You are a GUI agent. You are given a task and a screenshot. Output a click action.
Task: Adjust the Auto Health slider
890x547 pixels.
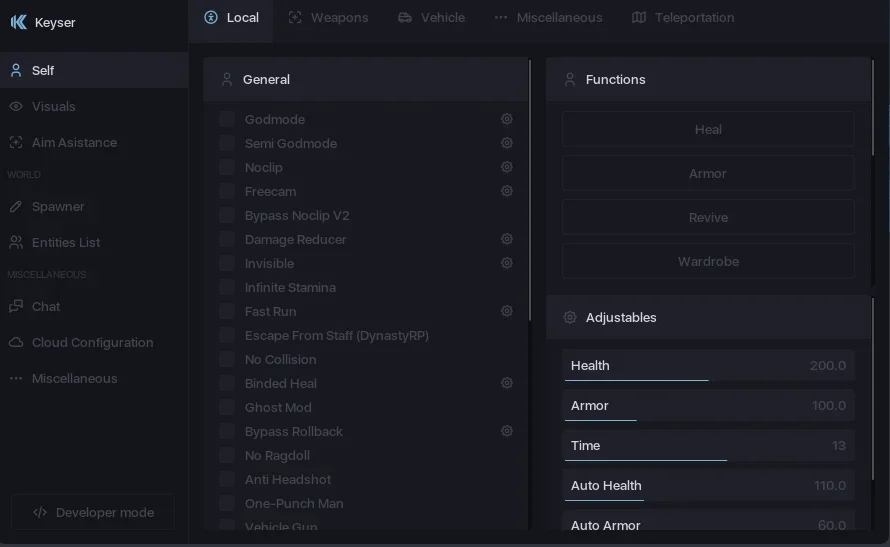coord(708,486)
